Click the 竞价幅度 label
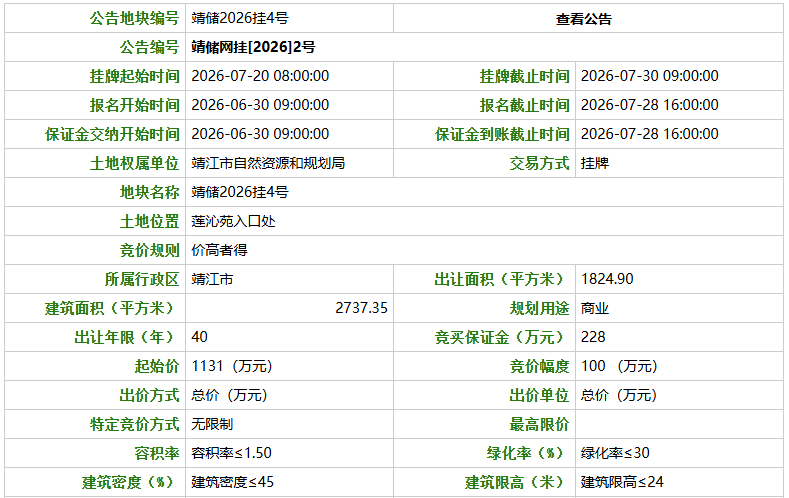Viewport: 789px width, 498px height. 539,366
